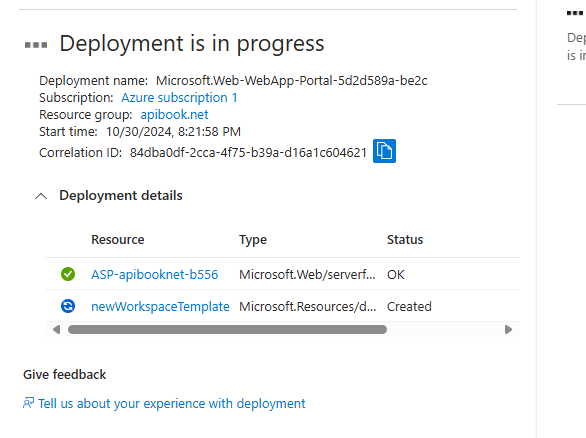Click the Microsoft.Resources/d... type cell
The width and height of the screenshot is (586, 438).
point(308,306)
